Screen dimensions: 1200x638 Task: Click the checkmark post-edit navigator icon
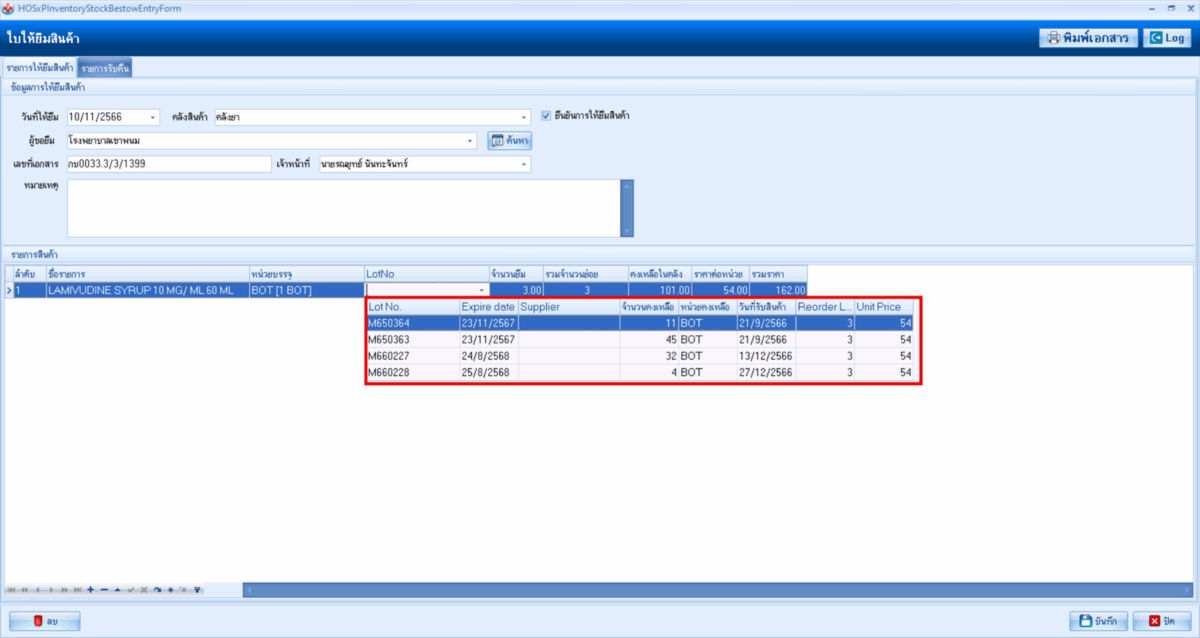tap(130, 590)
